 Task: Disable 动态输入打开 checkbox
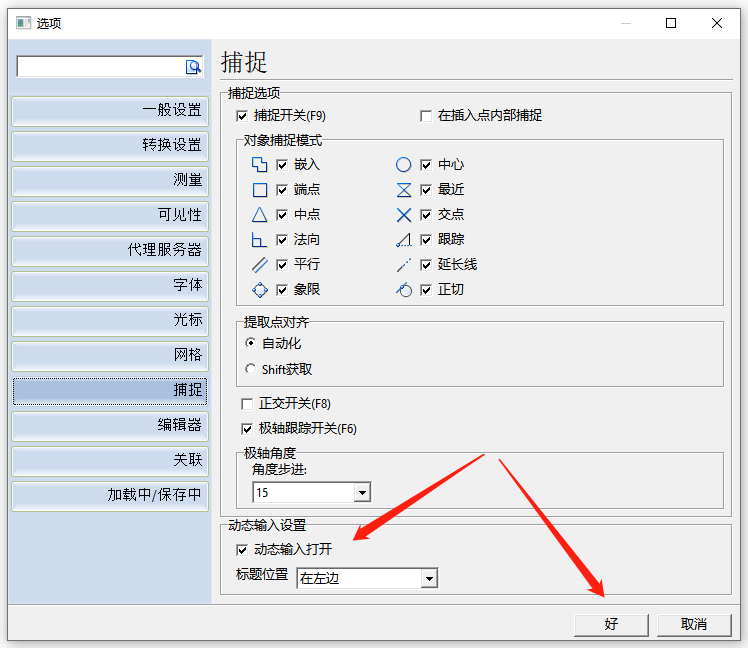click(241, 550)
